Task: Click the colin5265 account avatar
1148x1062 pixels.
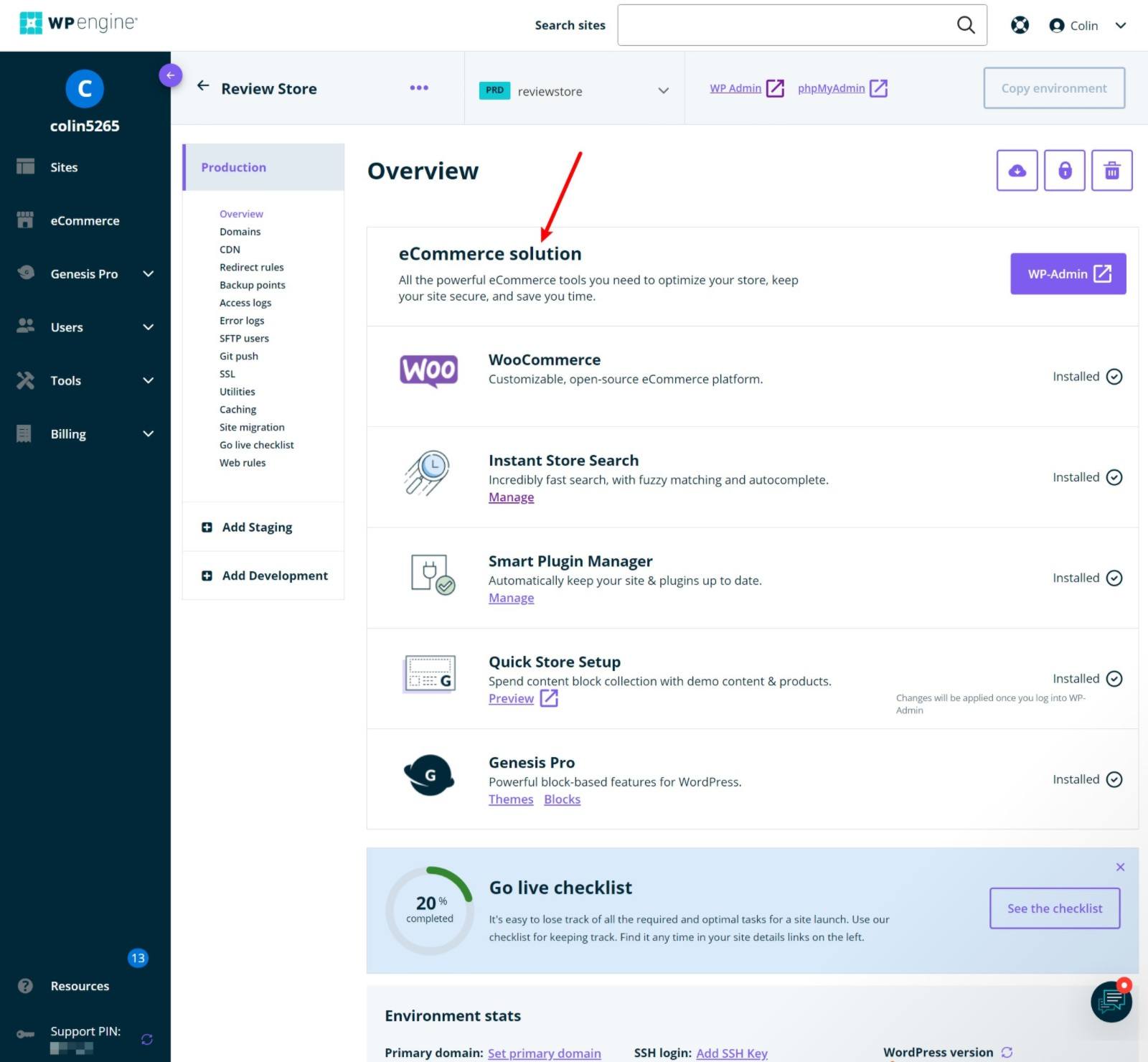Action: (85, 89)
